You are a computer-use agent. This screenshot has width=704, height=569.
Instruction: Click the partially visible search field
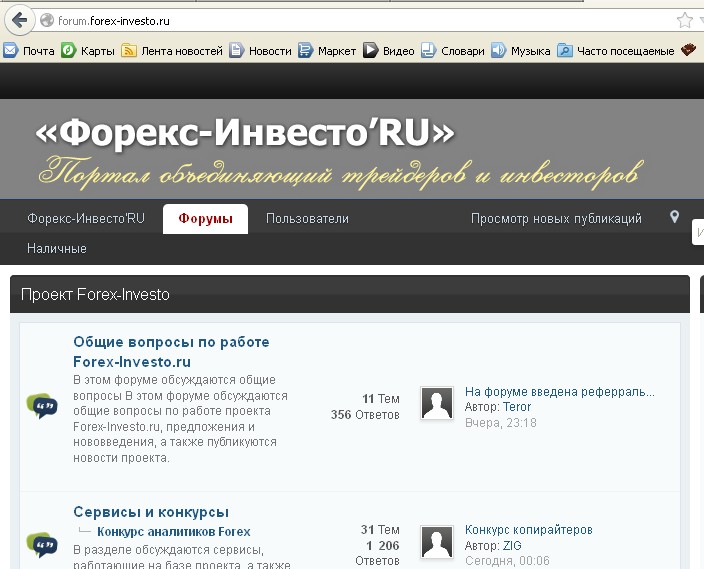pyautogui.click(x=698, y=232)
